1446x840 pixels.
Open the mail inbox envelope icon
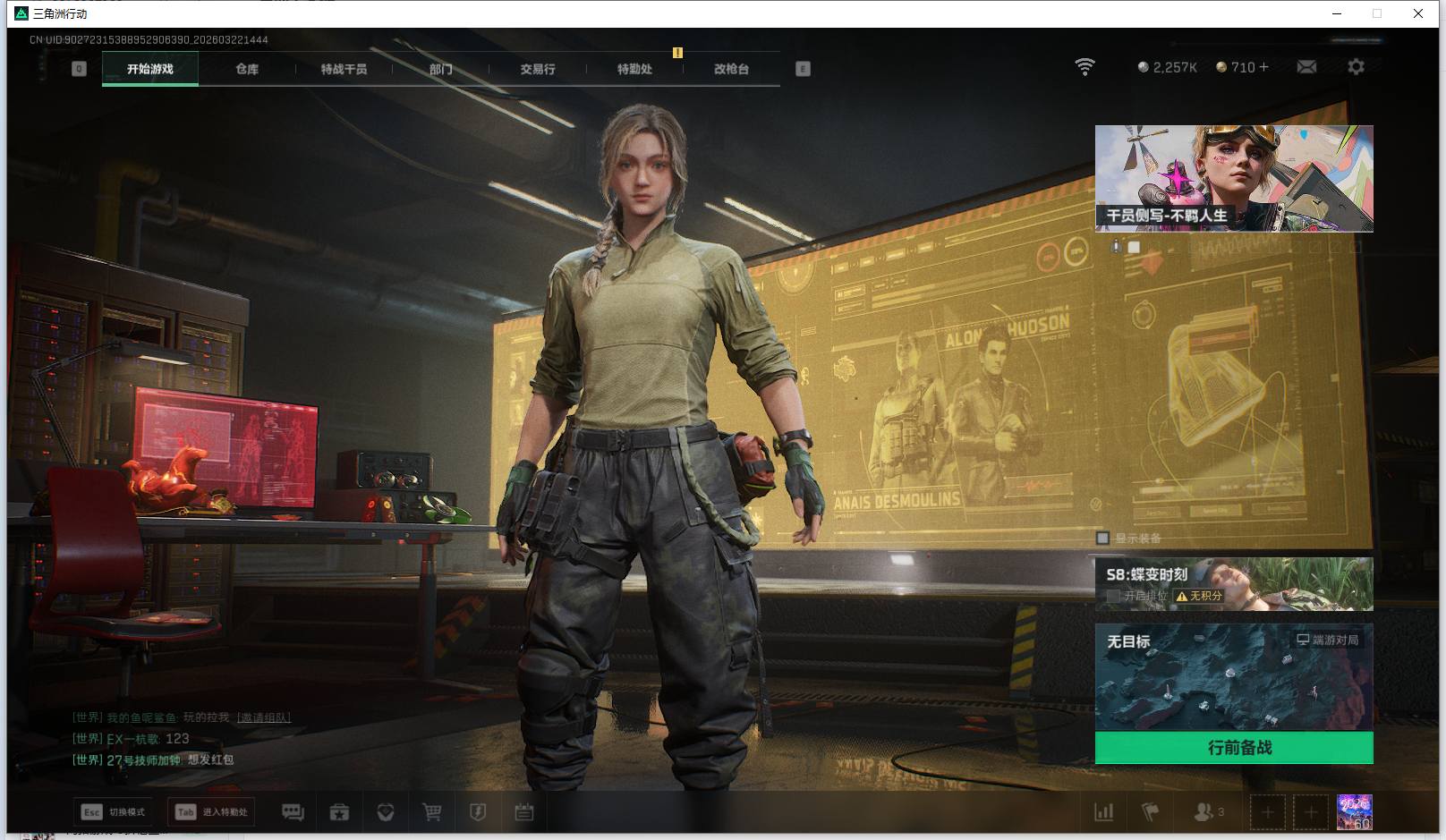pos(1306,67)
